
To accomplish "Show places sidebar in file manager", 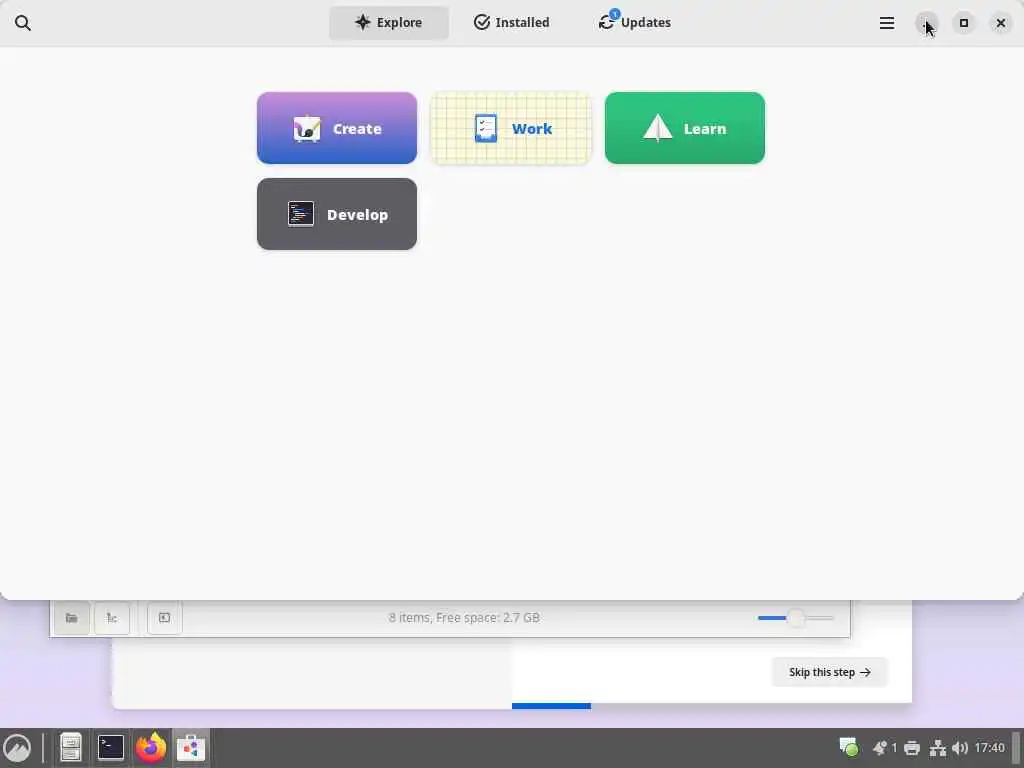I will [72, 618].
